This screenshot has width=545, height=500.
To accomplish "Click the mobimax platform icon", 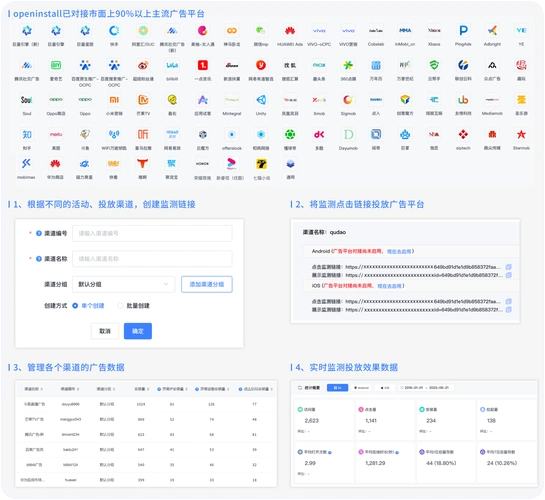I will click(26, 164).
